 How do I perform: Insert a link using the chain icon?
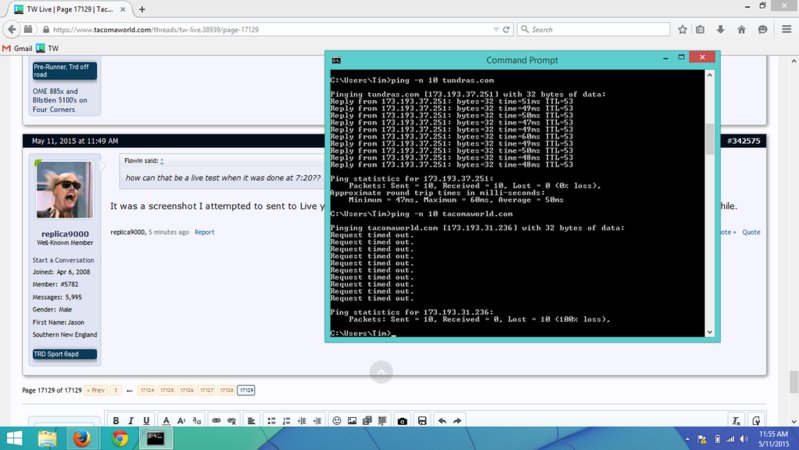pos(216,420)
